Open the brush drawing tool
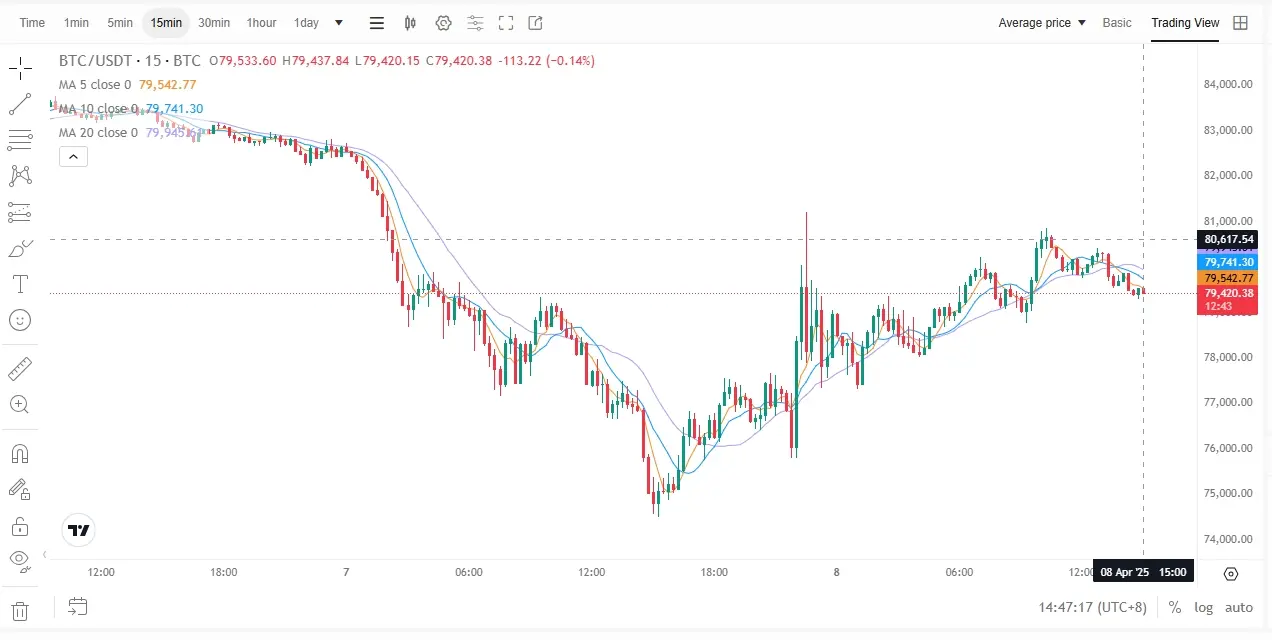Image resolution: width=1272 pixels, height=640 pixels. pyautogui.click(x=19, y=249)
